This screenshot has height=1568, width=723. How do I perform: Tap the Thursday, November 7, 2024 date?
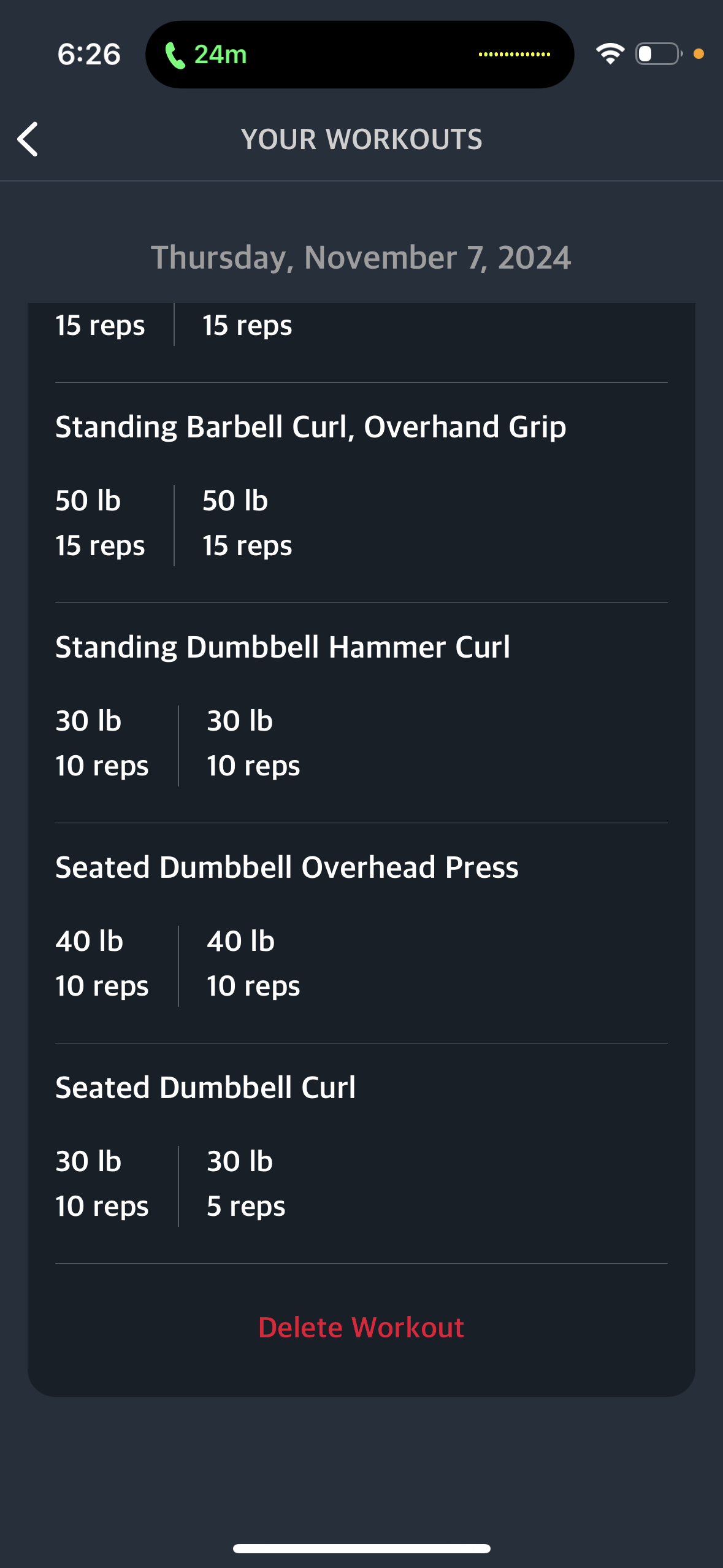coord(361,258)
